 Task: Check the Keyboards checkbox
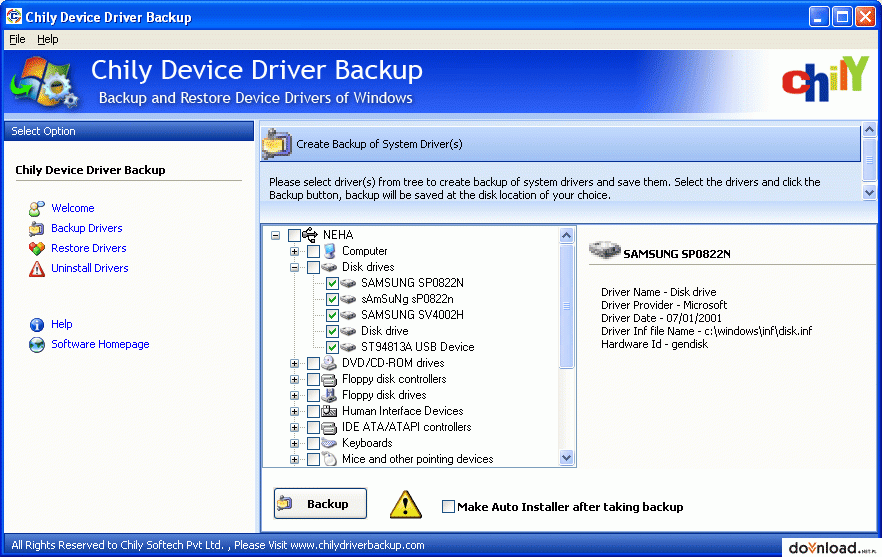coord(313,443)
